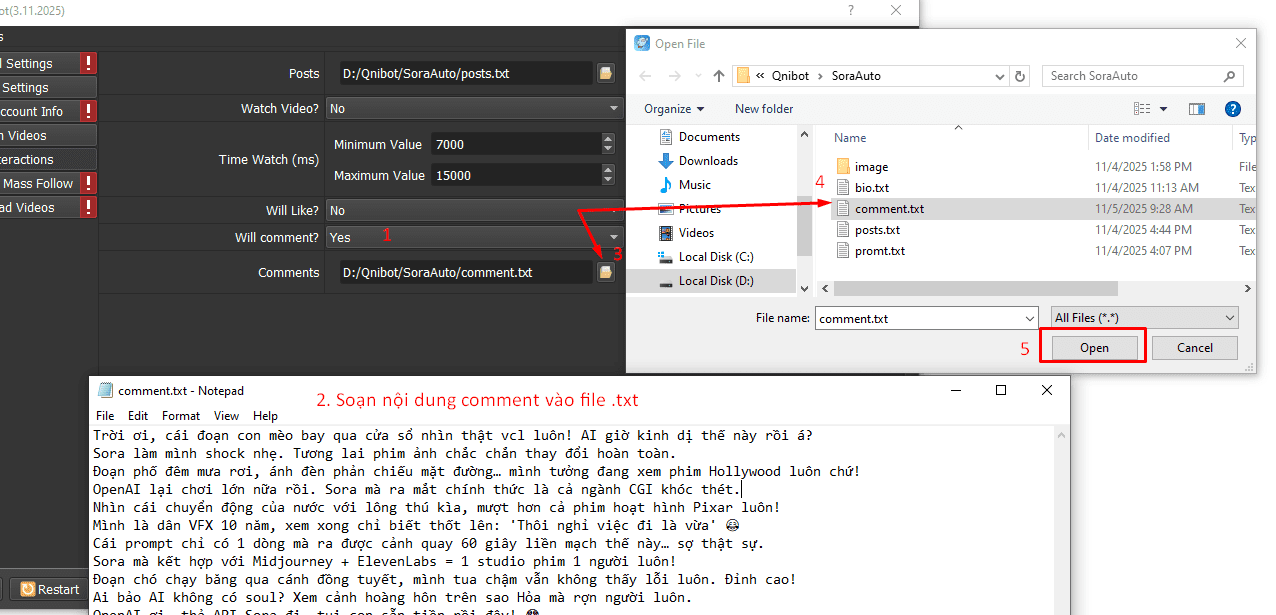Click the browse folder icon beside Comments path
The image size is (1276, 615).
tap(606, 272)
